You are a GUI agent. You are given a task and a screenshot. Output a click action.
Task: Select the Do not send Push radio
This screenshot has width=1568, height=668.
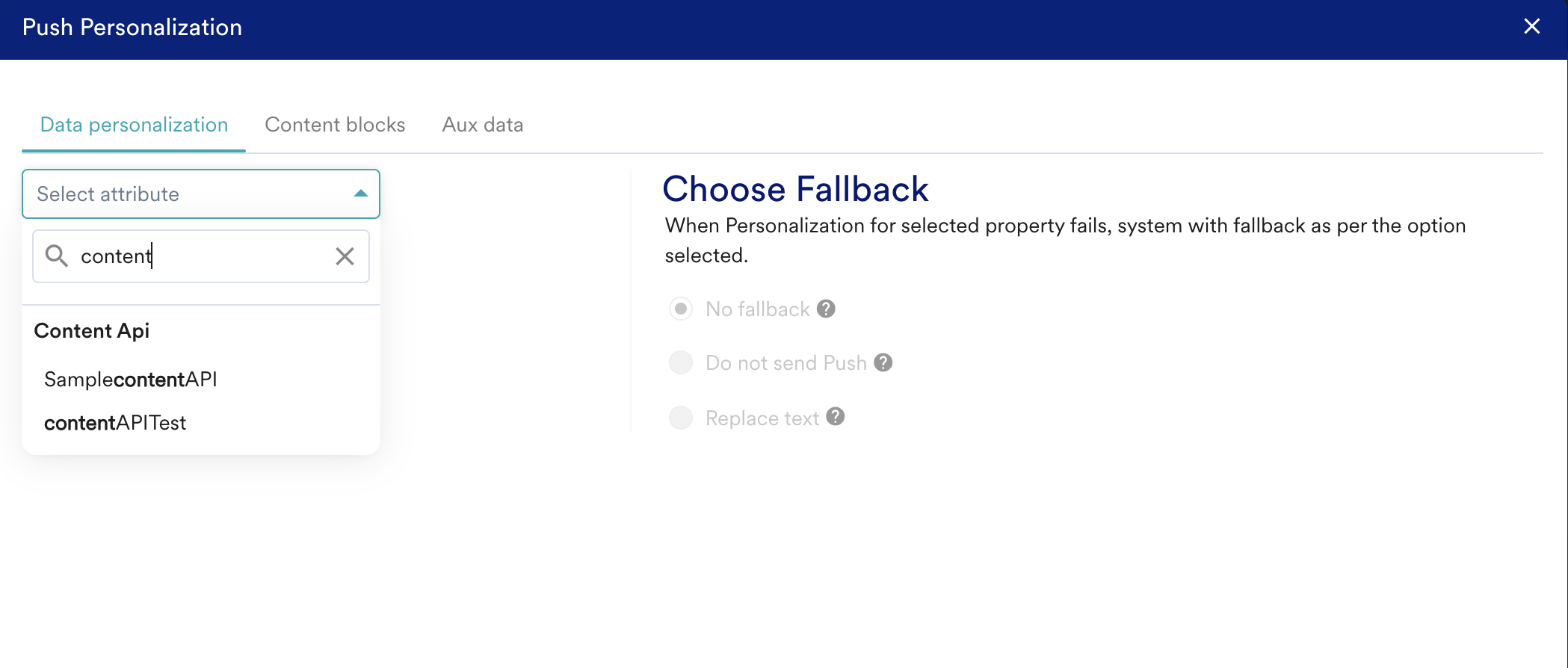coord(681,362)
